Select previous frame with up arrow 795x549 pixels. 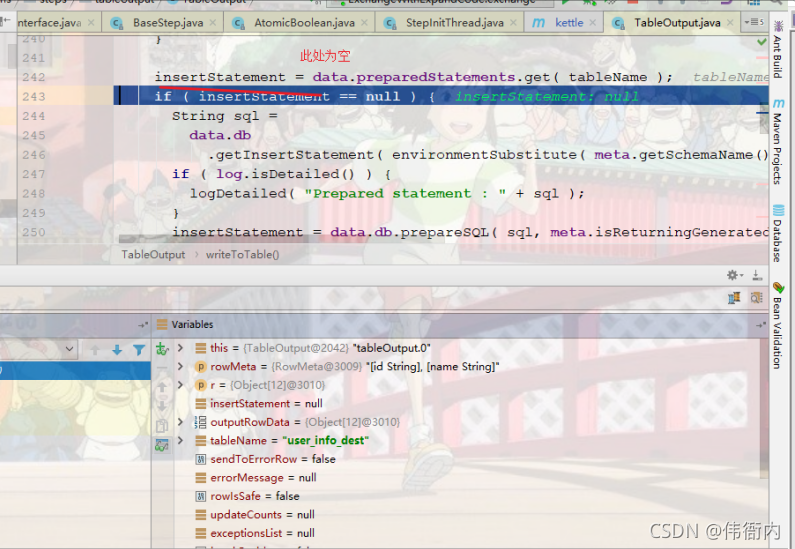pos(95,350)
